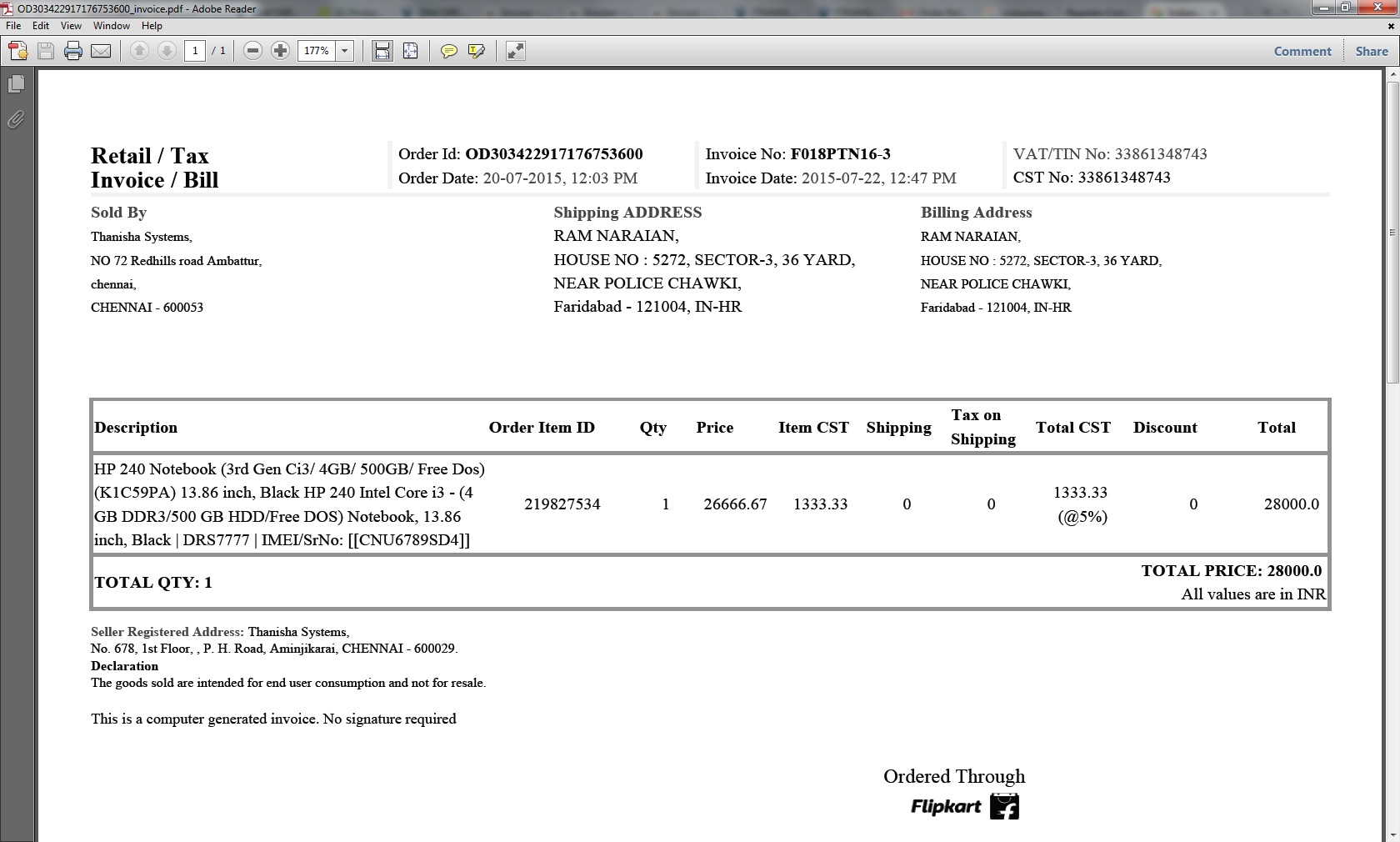Open the Help menu
The width and height of the screenshot is (1400, 842).
tap(152, 26)
